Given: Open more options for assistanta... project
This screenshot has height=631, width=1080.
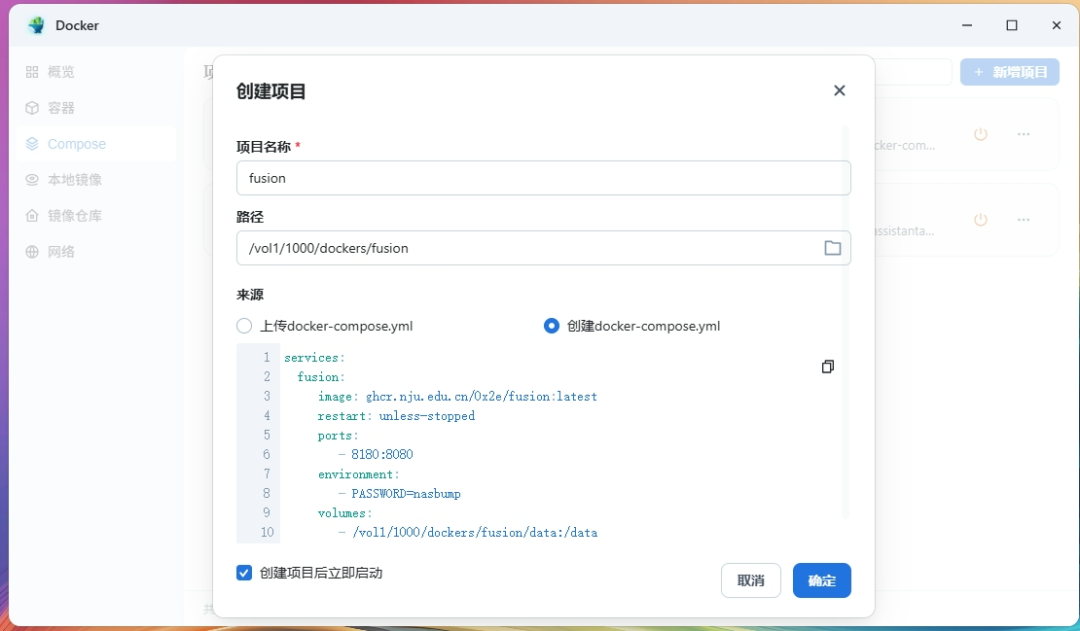Looking at the screenshot, I should tap(1024, 220).
